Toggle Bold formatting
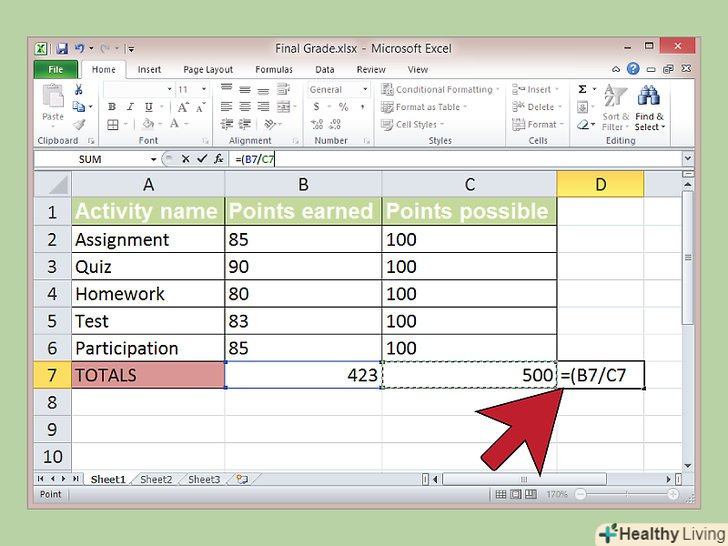 pos(112,107)
